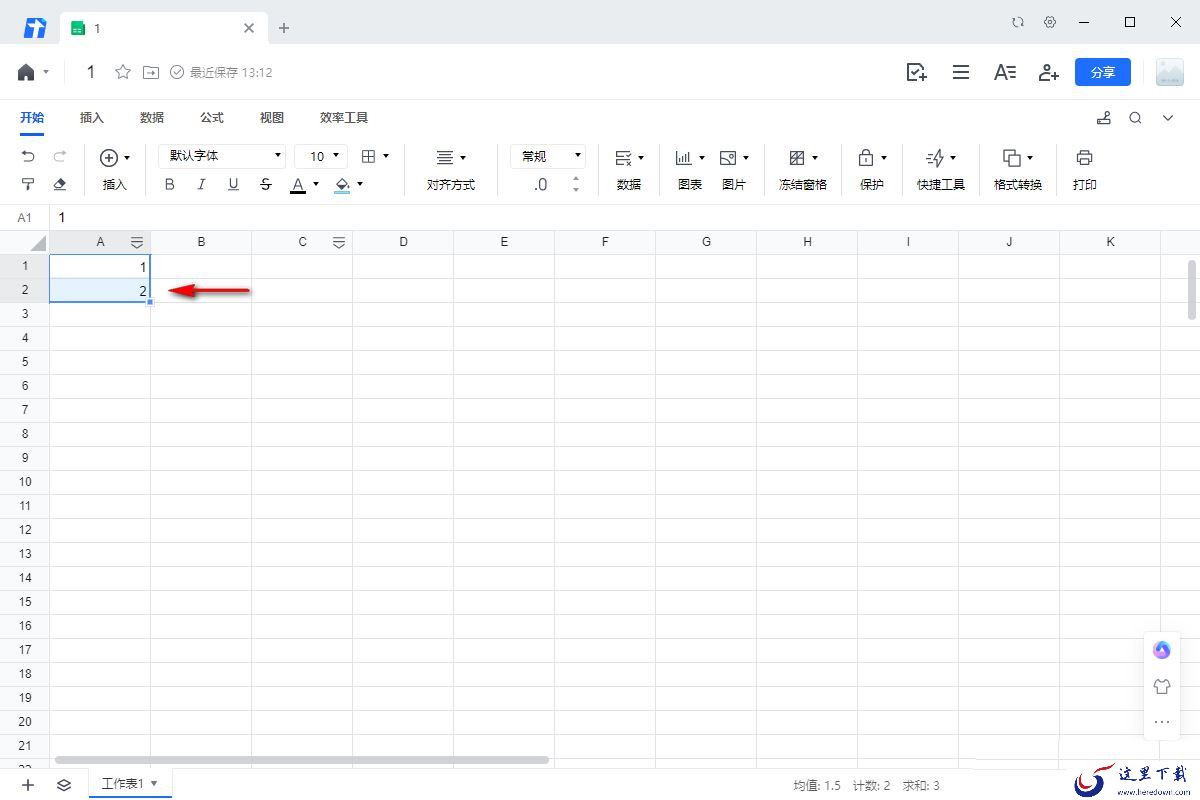Open the search magnifier icon
Viewport: 1200px width, 800px height.
point(1135,118)
